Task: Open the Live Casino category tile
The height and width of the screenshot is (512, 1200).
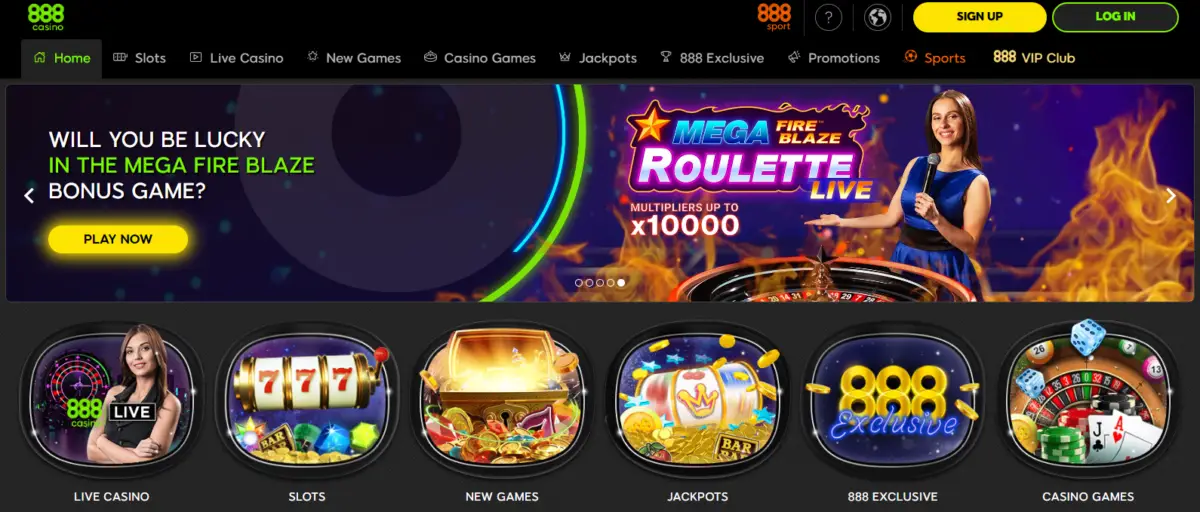Action: (x=112, y=401)
